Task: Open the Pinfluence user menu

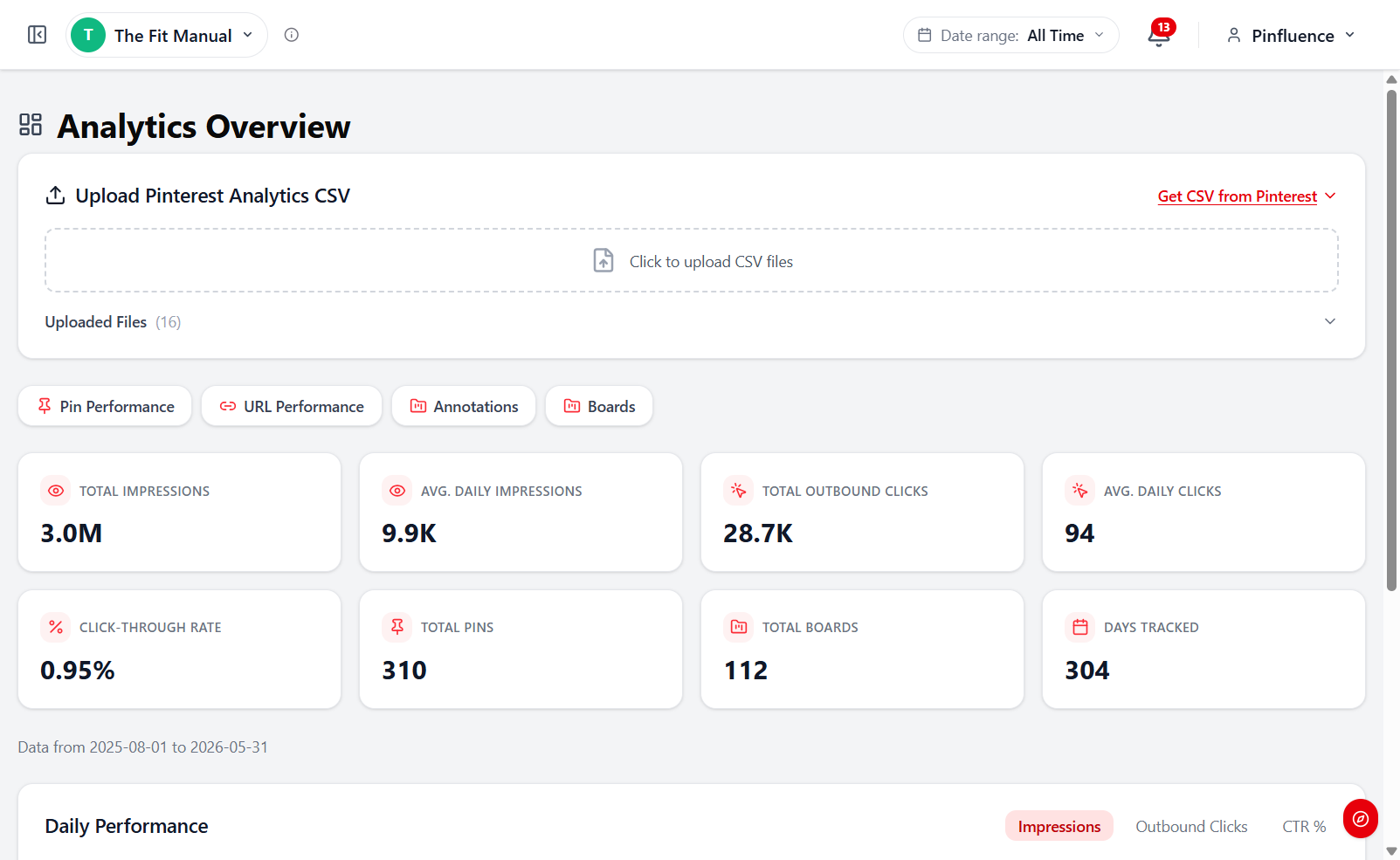Action: [x=1290, y=35]
